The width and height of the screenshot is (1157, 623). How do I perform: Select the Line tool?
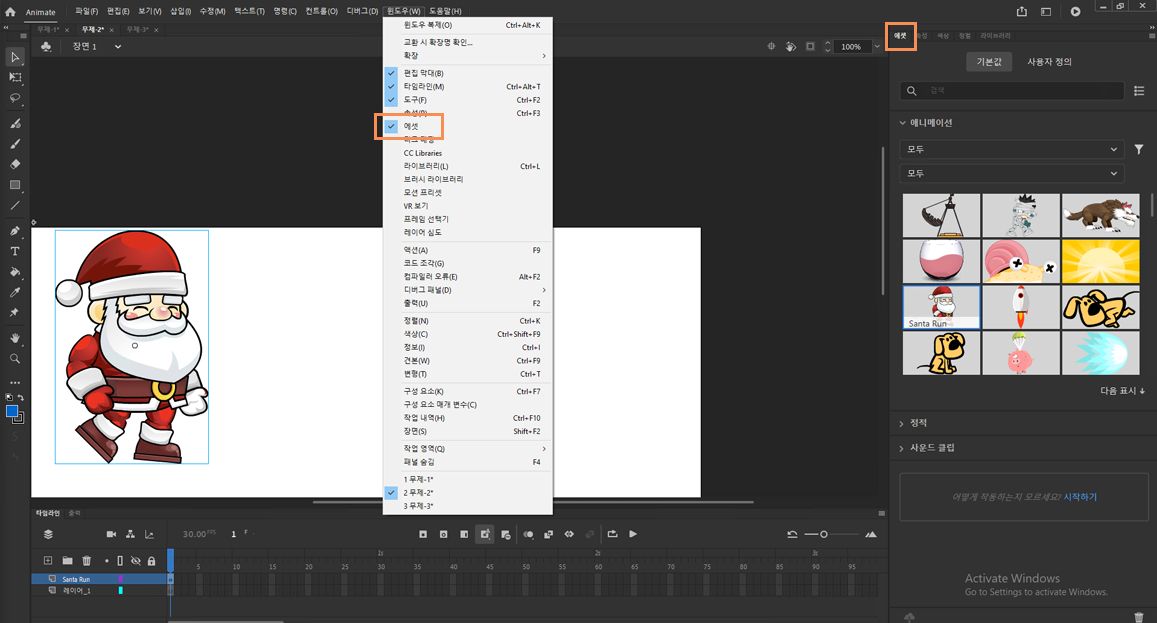(x=15, y=205)
